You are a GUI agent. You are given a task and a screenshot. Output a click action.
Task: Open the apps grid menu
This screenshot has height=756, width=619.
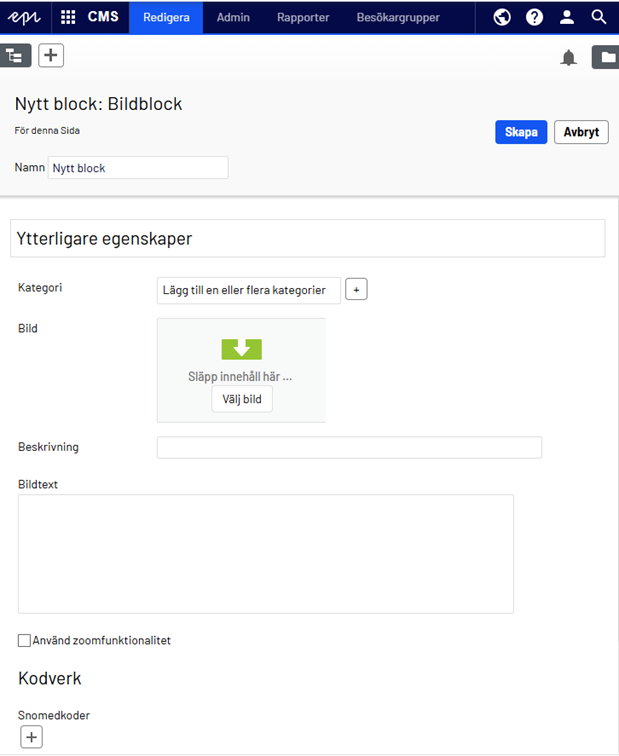pos(68,17)
